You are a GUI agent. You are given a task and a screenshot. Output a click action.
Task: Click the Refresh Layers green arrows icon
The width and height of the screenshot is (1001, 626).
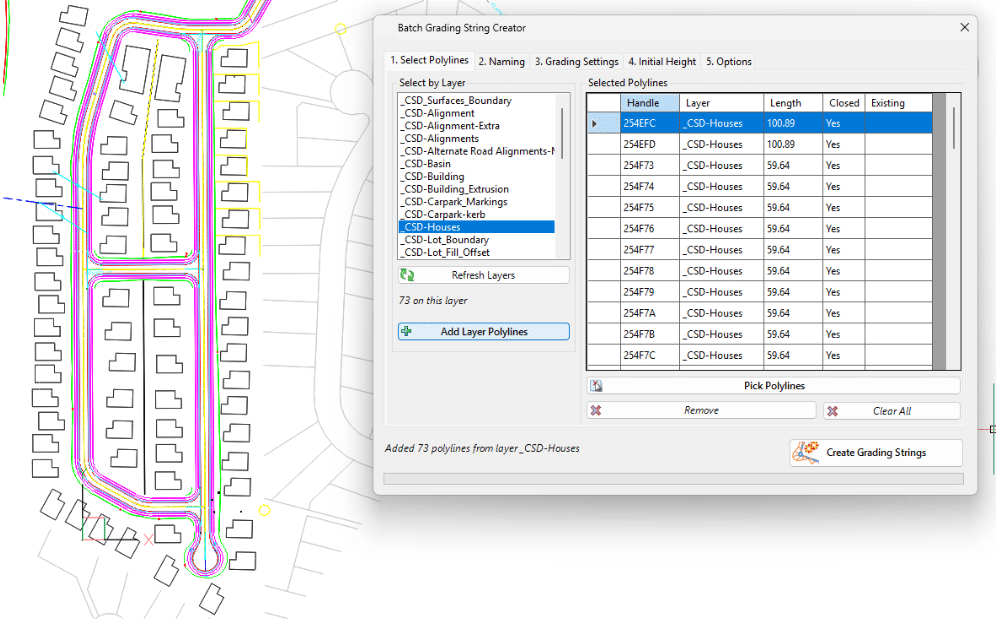407,275
